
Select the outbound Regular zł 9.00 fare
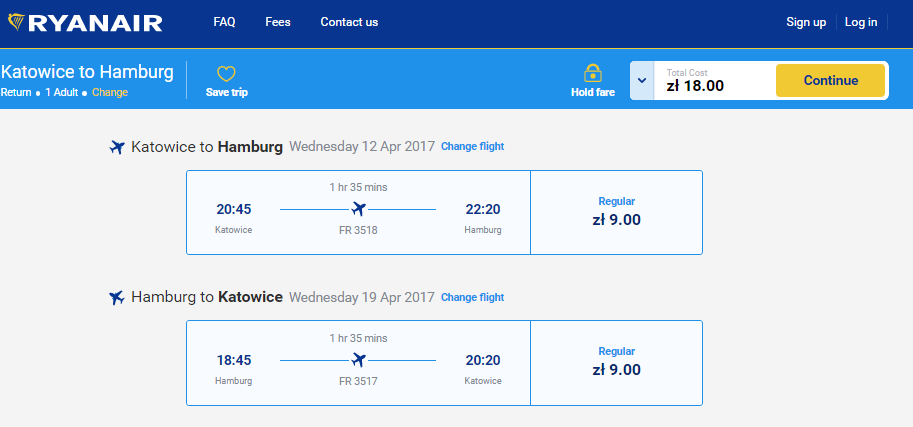616,212
